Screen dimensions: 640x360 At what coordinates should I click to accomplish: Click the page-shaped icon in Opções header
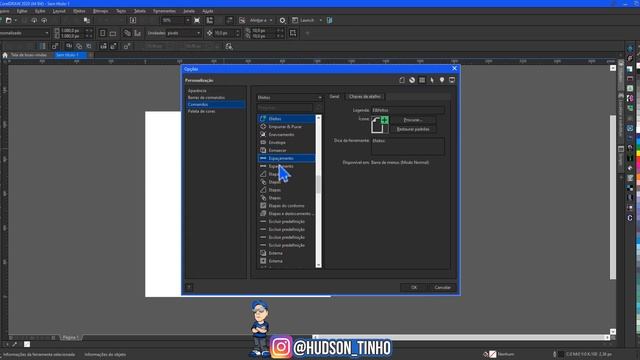coord(402,80)
